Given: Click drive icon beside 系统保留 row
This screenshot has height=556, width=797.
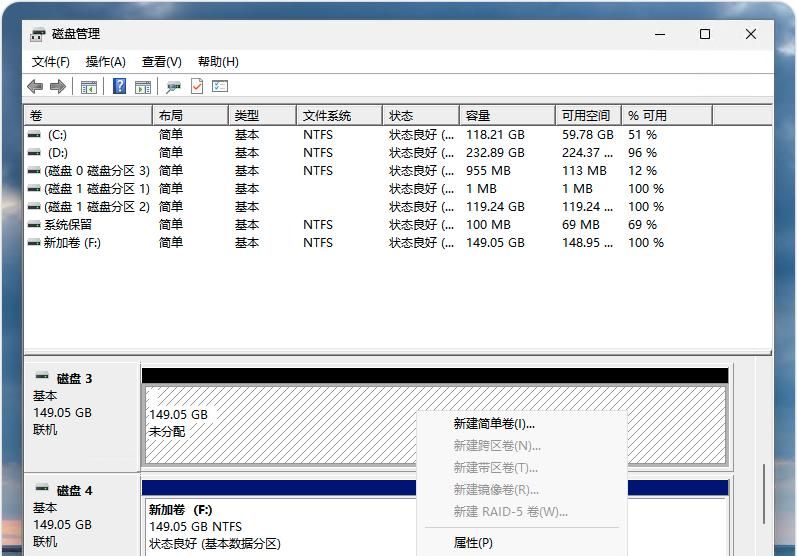Looking at the screenshot, I should (x=34, y=225).
